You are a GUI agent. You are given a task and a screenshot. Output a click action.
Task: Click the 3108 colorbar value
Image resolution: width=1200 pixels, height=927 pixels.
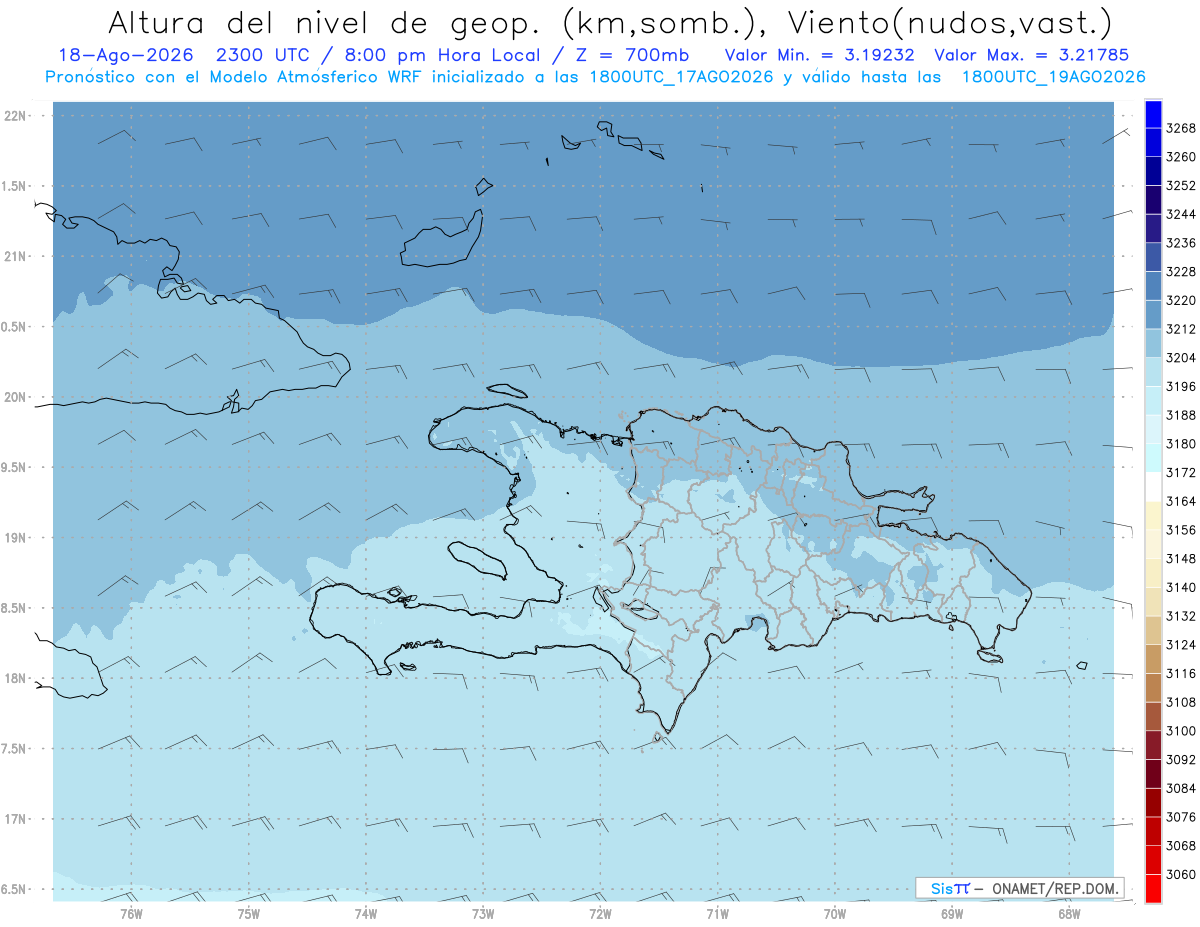point(1181,703)
